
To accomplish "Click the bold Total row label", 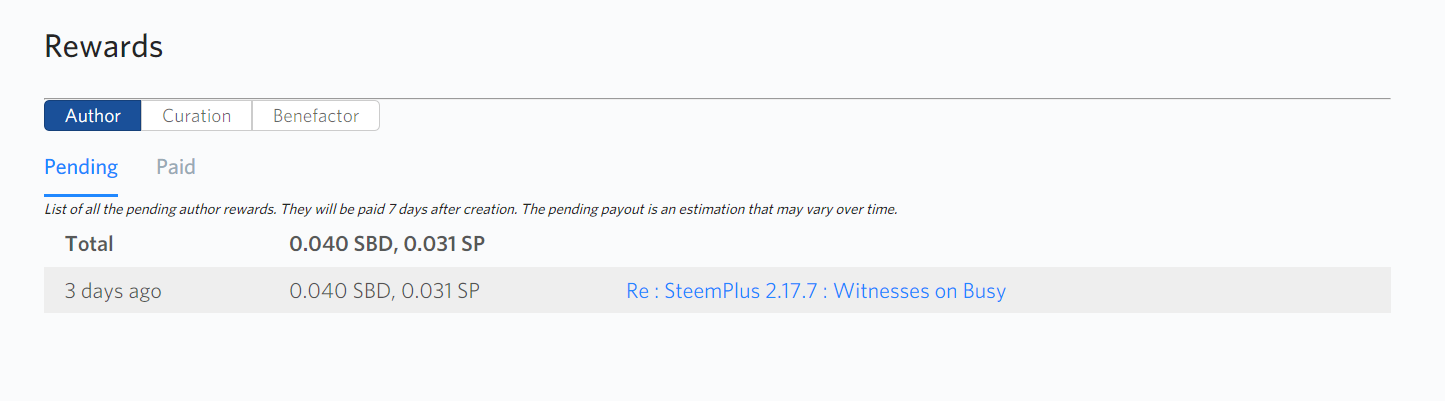I will (x=89, y=244).
